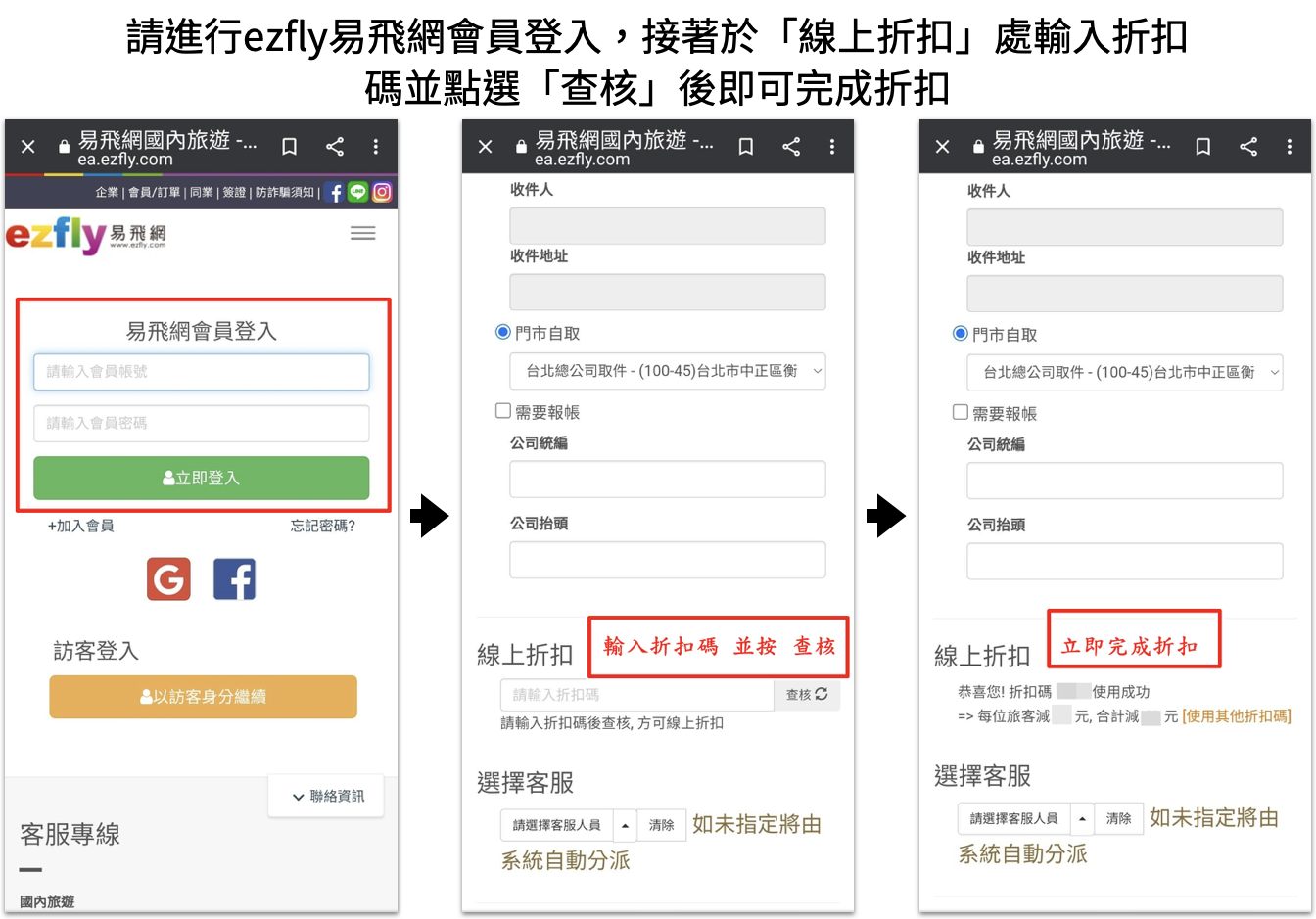The image size is (1316, 919).
Task: Select 門市自取 radio in the right screenshot
Action: 961,334
